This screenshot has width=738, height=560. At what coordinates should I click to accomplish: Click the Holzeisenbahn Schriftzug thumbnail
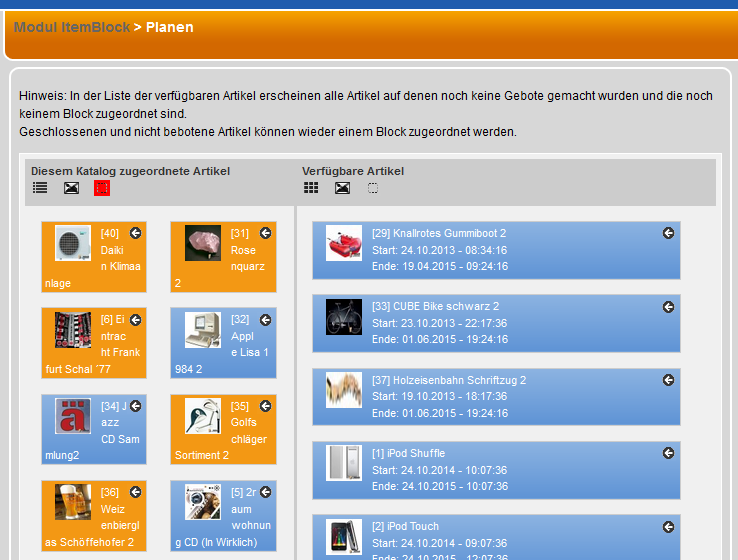coord(344,390)
